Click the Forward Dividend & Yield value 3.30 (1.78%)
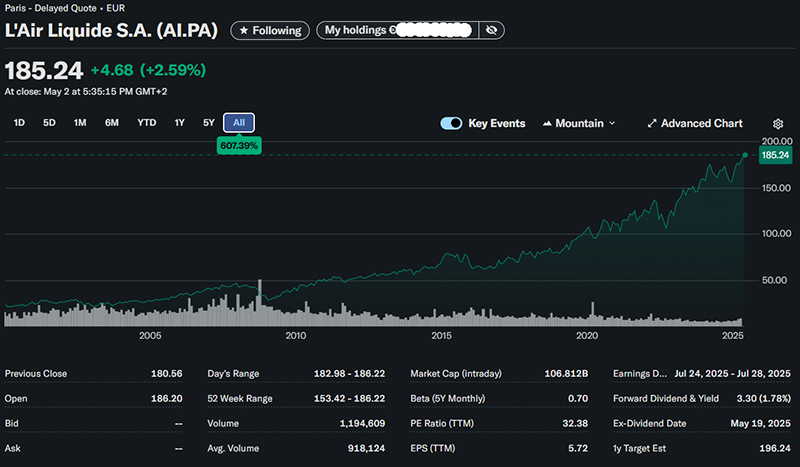Viewport: 800px width, 467px height. (x=763, y=399)
